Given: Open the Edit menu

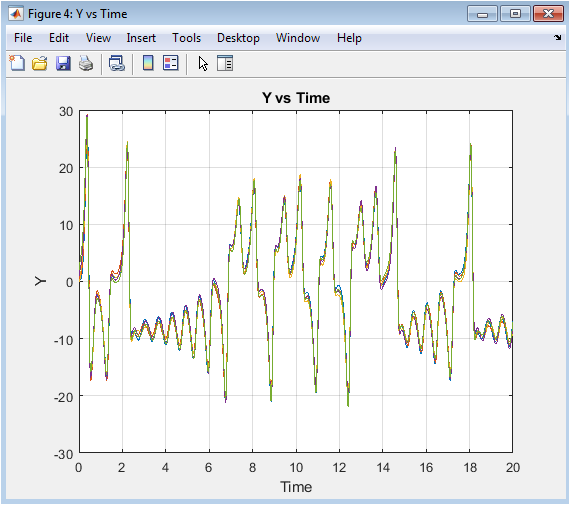Looking at the screenshot, I should point(59,38).
